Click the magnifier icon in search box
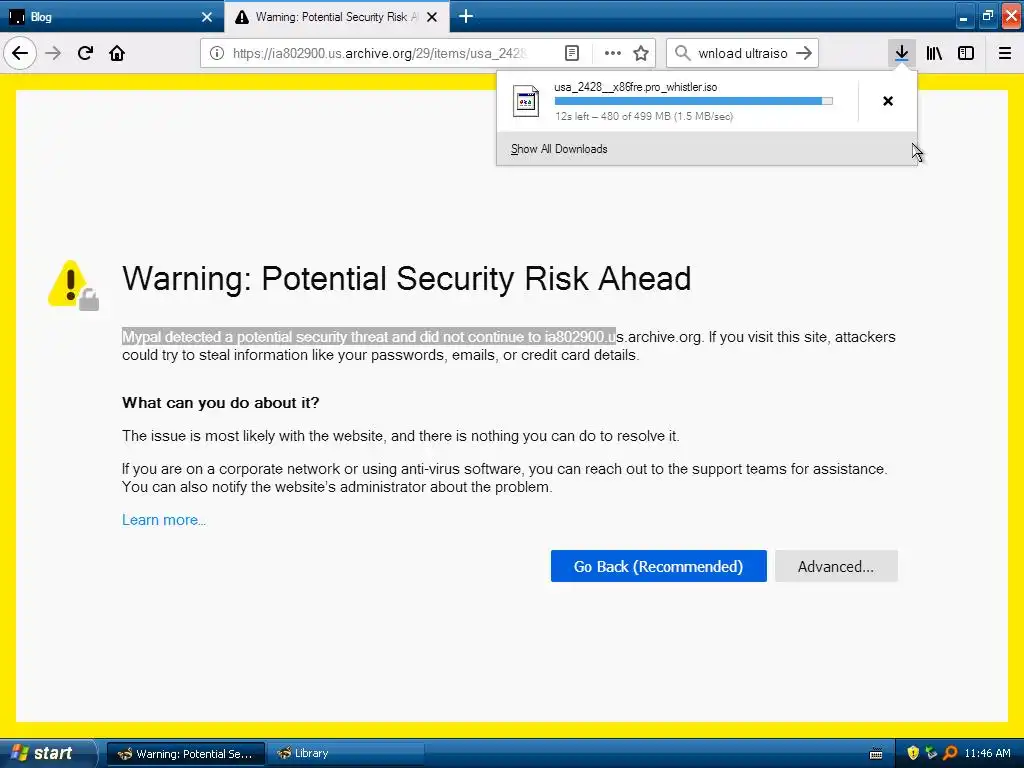This screenshot has height=768, width=1024. (x=682, y=53)
